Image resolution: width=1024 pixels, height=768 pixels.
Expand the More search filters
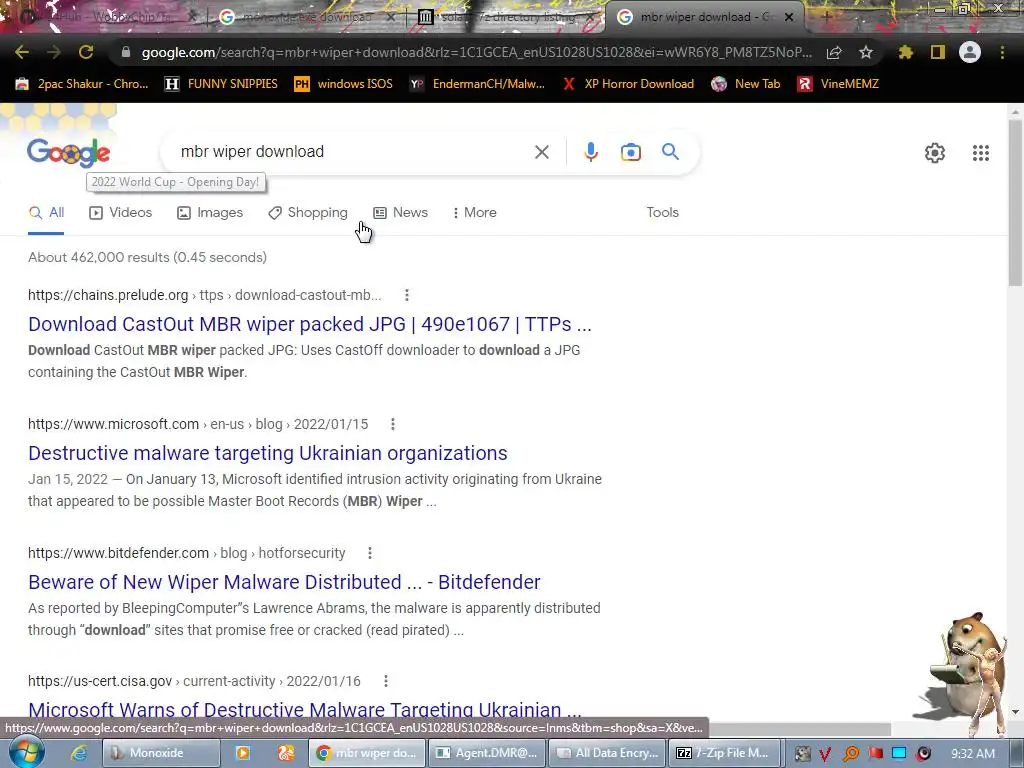474,212
